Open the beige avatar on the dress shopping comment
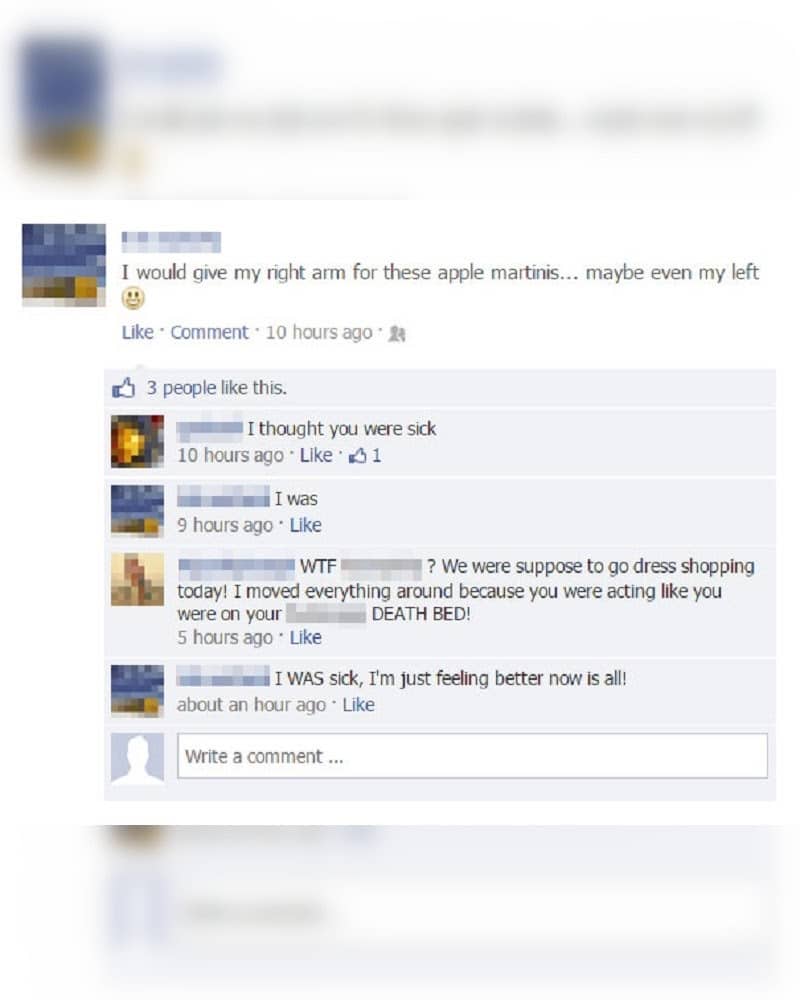 point(137,579)
